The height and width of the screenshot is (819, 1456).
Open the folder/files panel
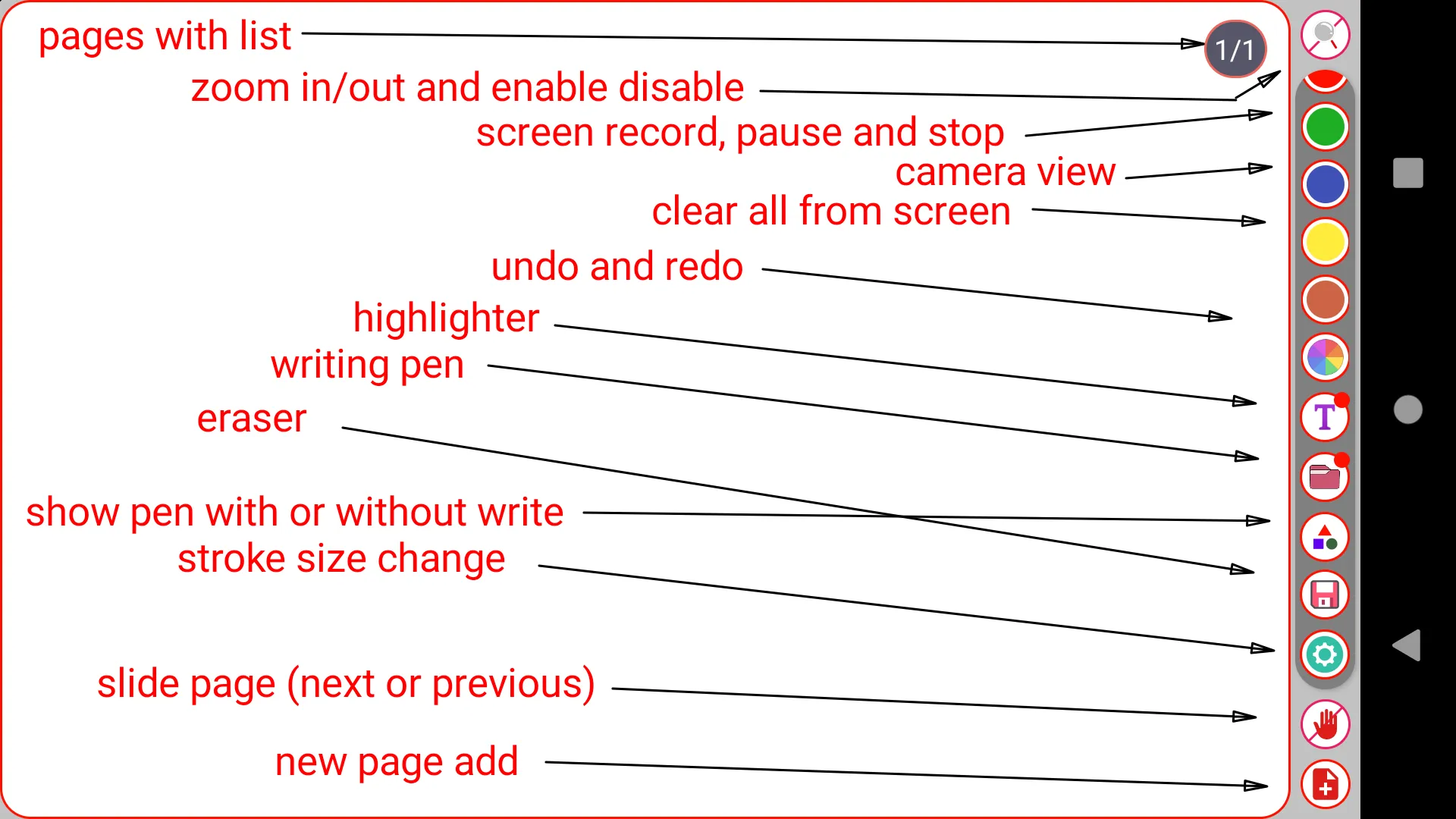1323,477
